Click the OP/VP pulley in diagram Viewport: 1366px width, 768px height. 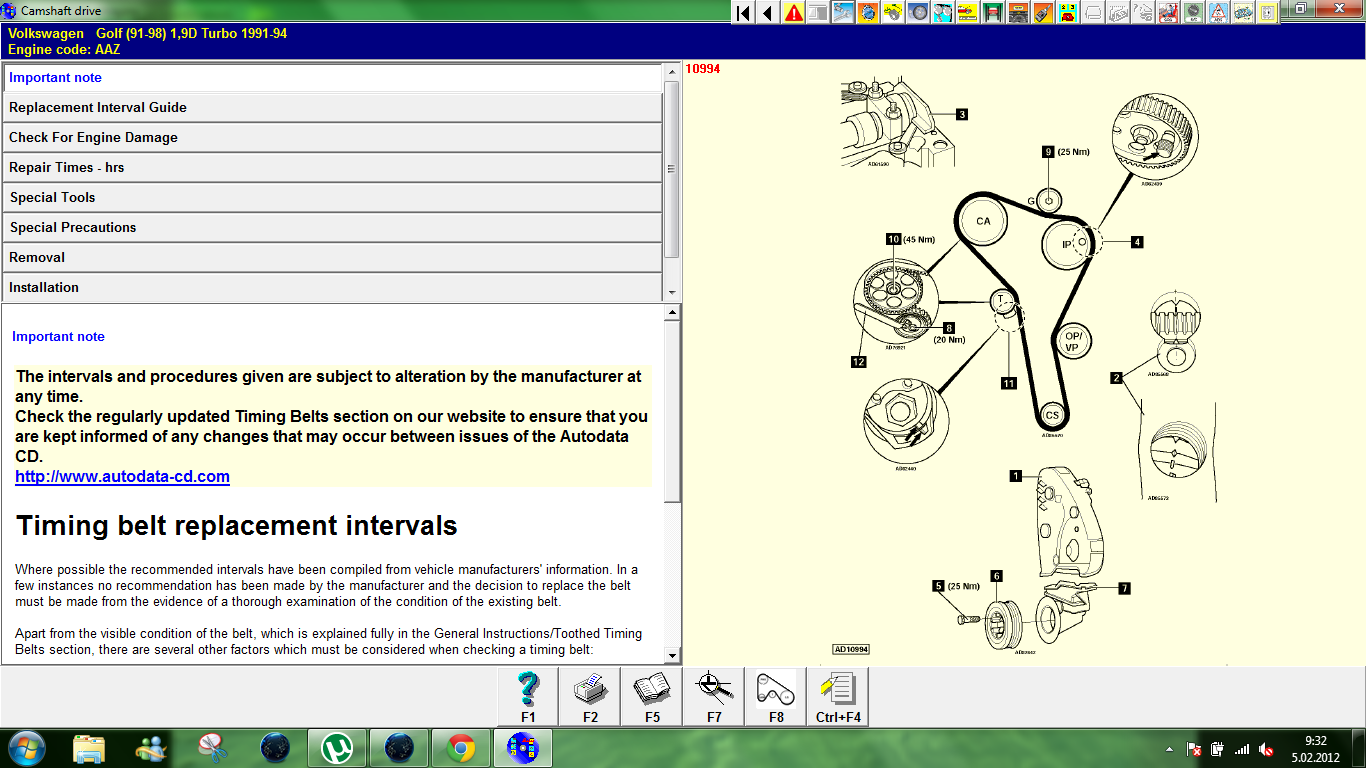click(1073, 341)
